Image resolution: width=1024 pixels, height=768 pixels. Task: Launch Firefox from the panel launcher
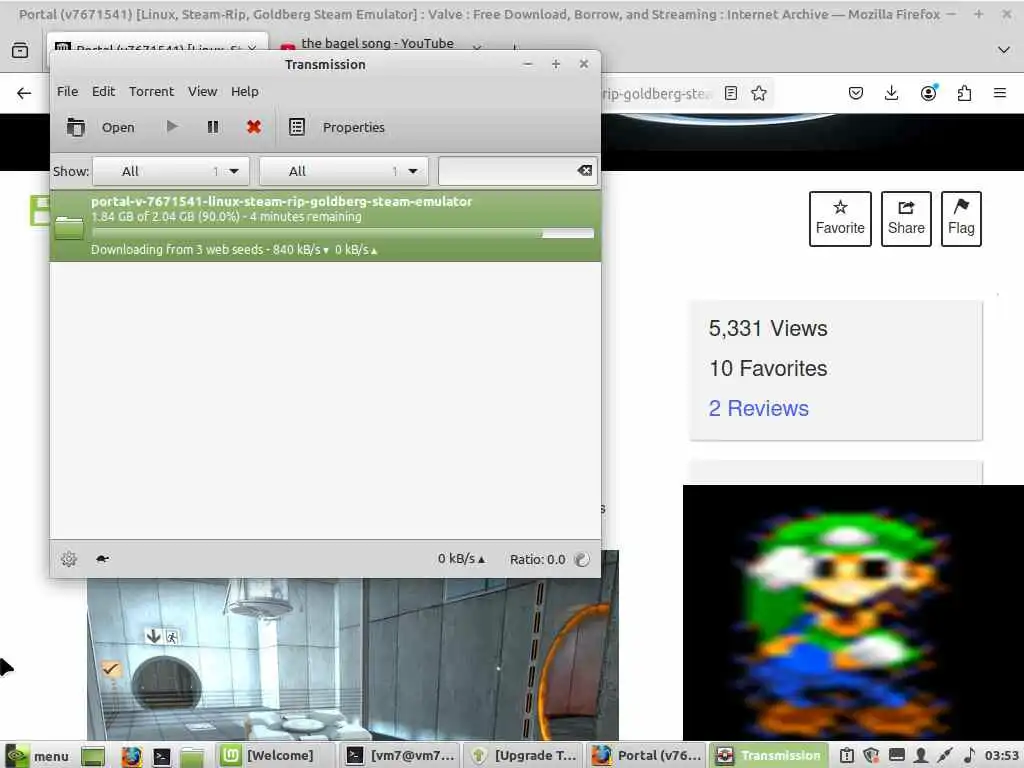click(x=131, y=756)
